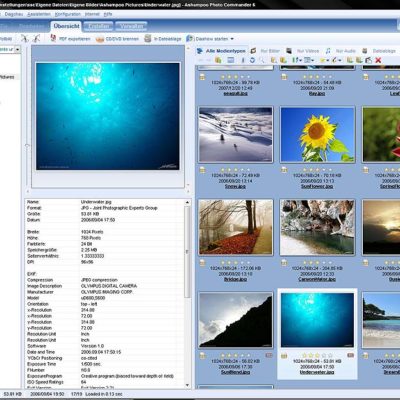
Task: Switch to the Verwalten tab
Action: pyautogui.click(x=131, y=26)
